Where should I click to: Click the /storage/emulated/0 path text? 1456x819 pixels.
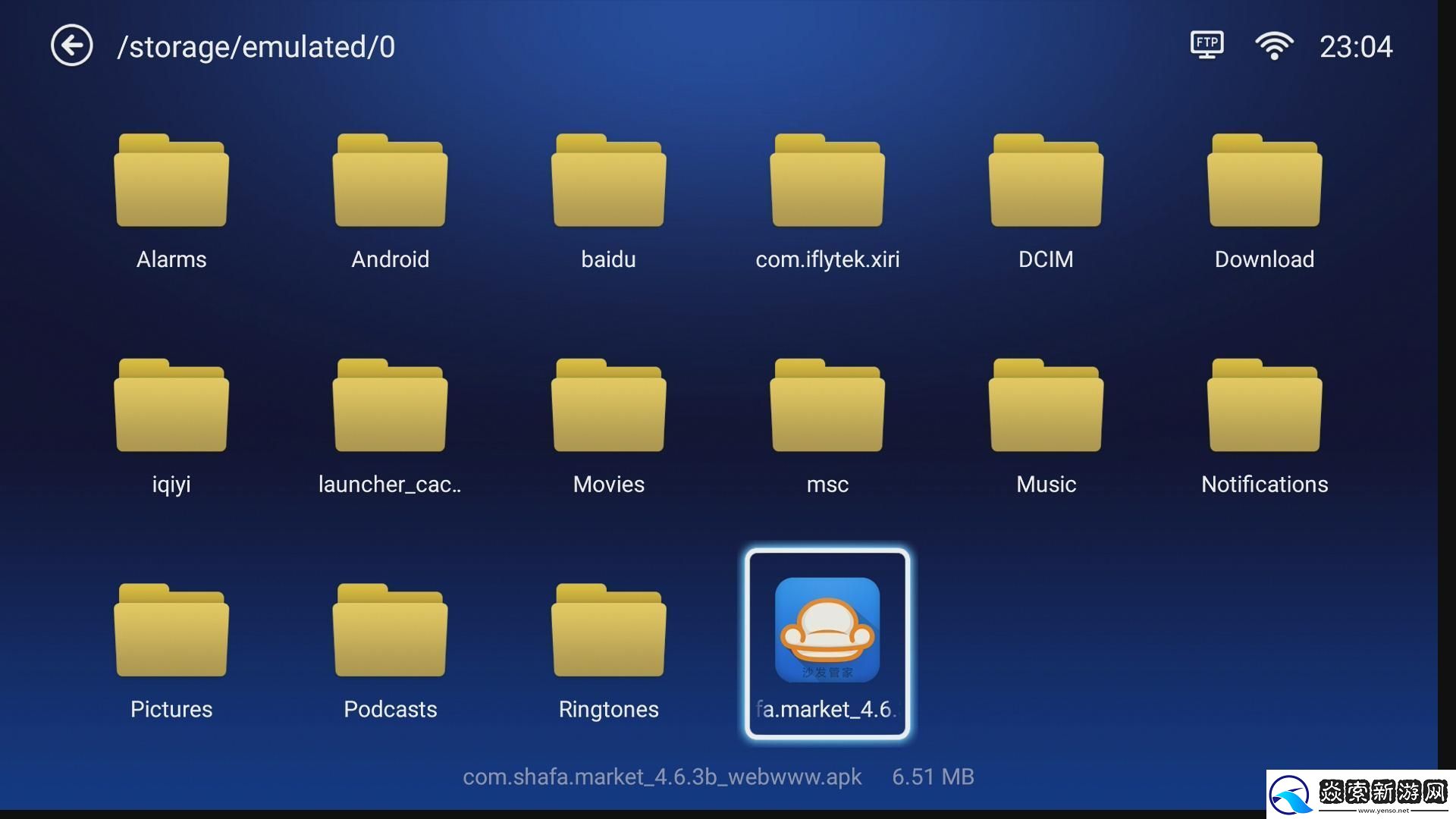tap(256, 47)
